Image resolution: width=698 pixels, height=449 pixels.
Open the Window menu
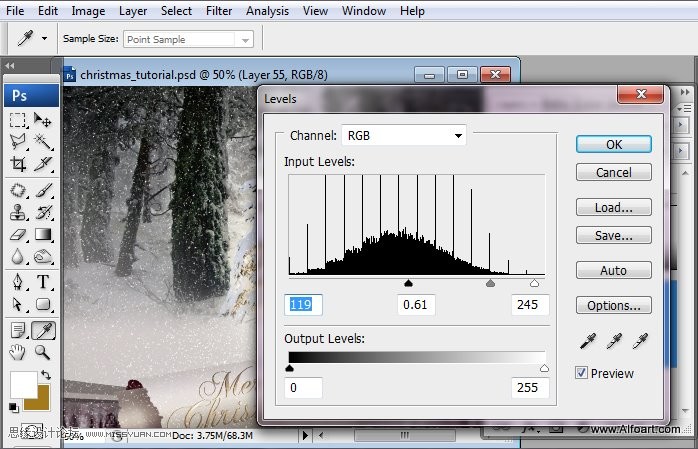(364, 11)
